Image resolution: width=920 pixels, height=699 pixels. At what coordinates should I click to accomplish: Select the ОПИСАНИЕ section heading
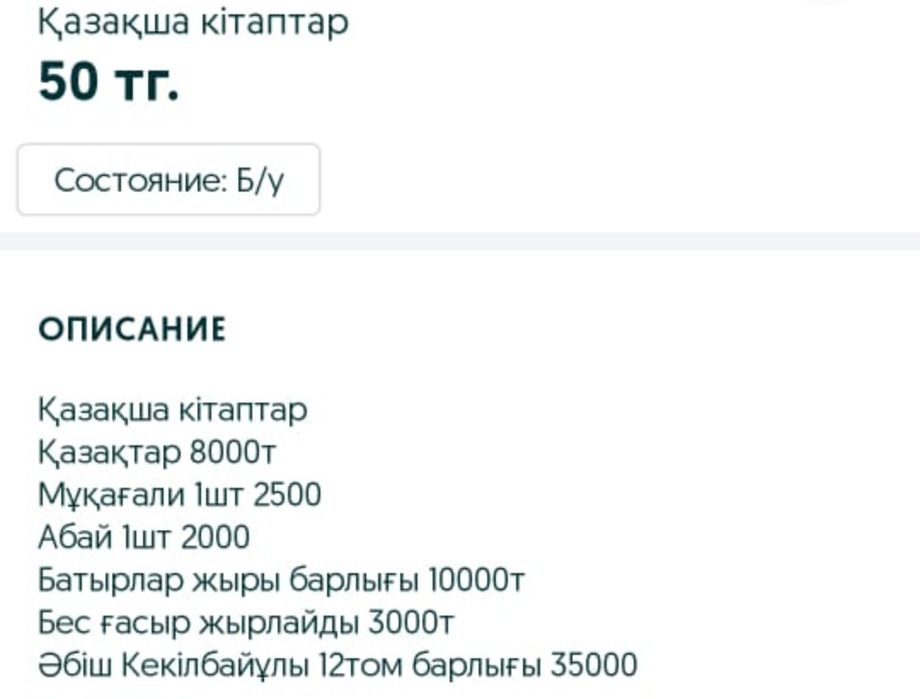point(132,330)
